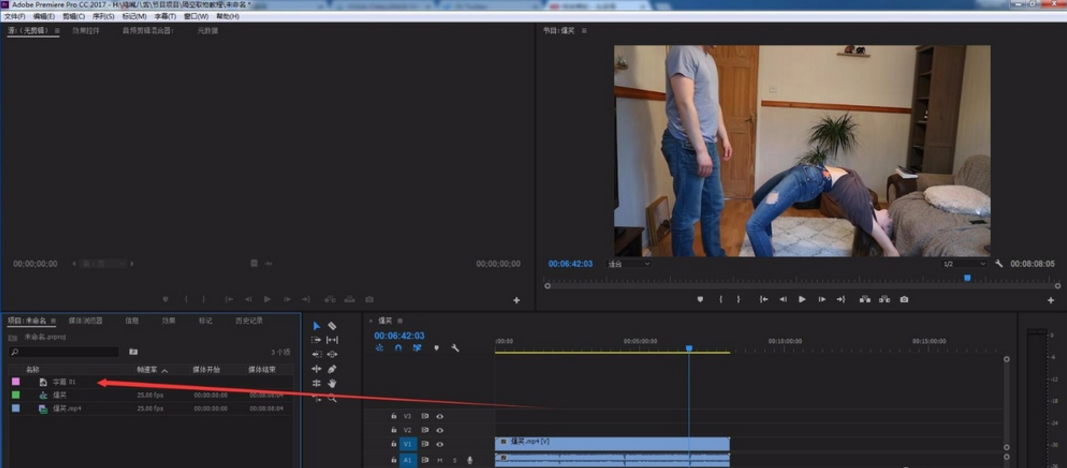Select the Pen tool in tools panel
Viewport: 1067px width, 468px height.
point(332,369)
